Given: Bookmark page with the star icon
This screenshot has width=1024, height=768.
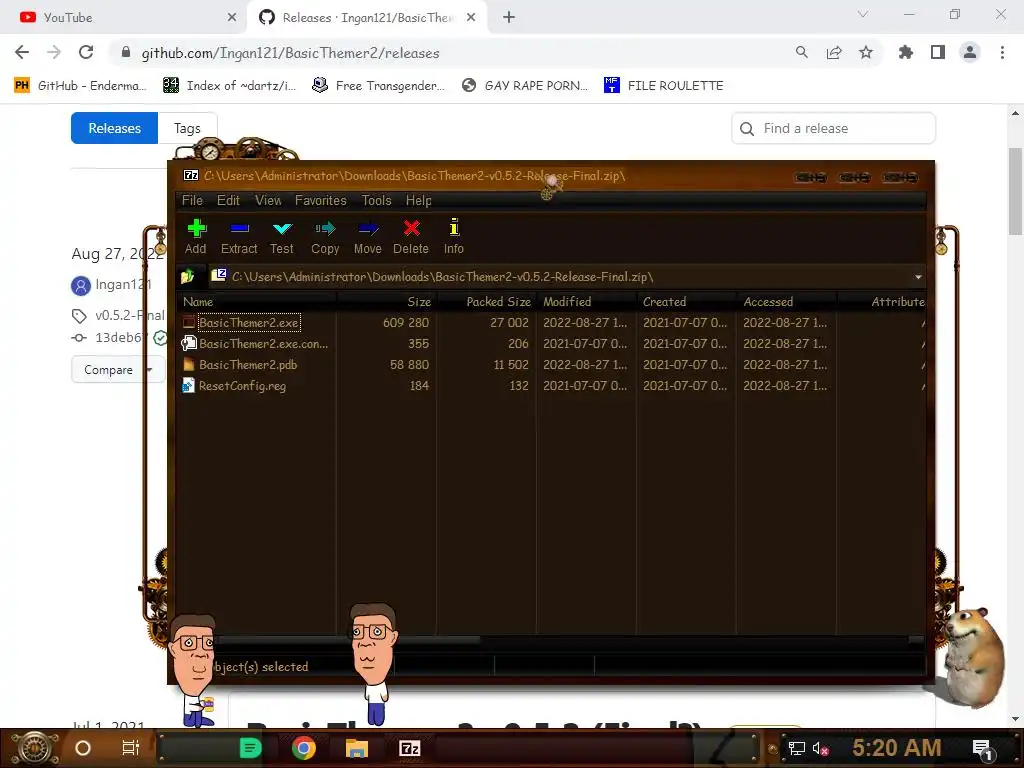Looking at the screenshot, I should coord(865,53).
